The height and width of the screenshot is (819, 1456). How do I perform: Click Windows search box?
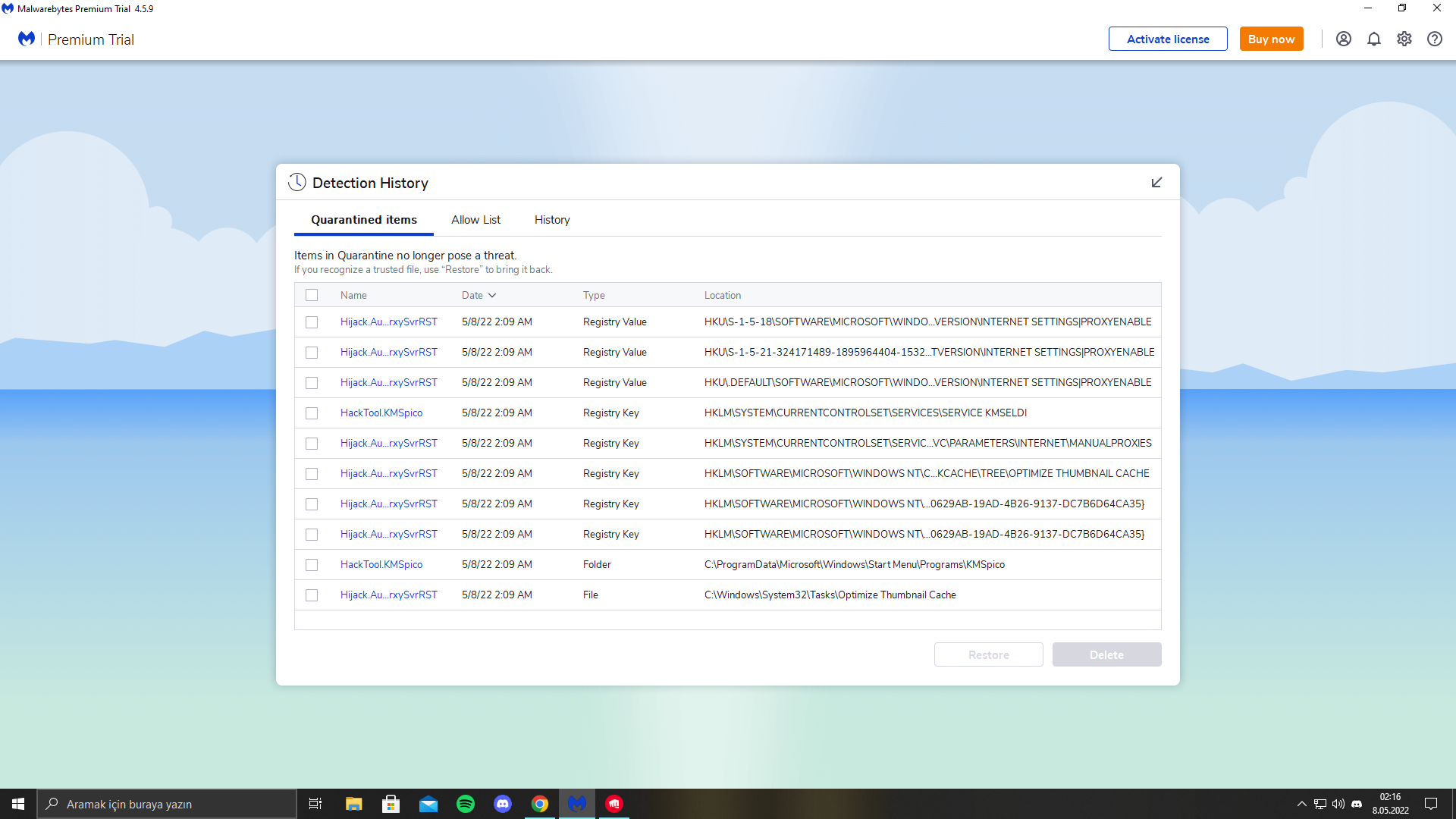(x=167, y=804)
